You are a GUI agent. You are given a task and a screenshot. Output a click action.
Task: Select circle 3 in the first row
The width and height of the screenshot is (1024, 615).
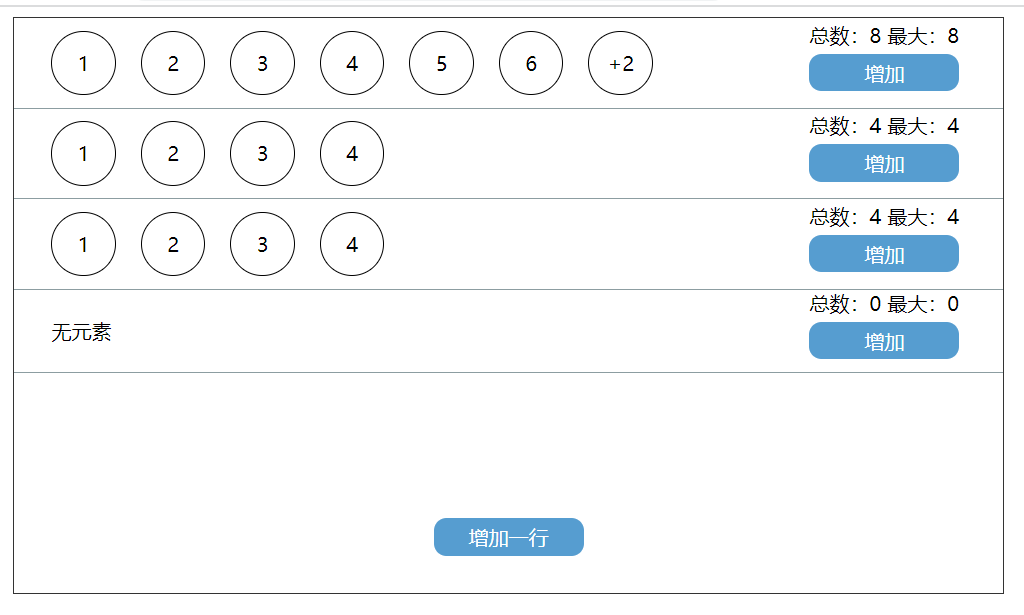coord(262,63)
